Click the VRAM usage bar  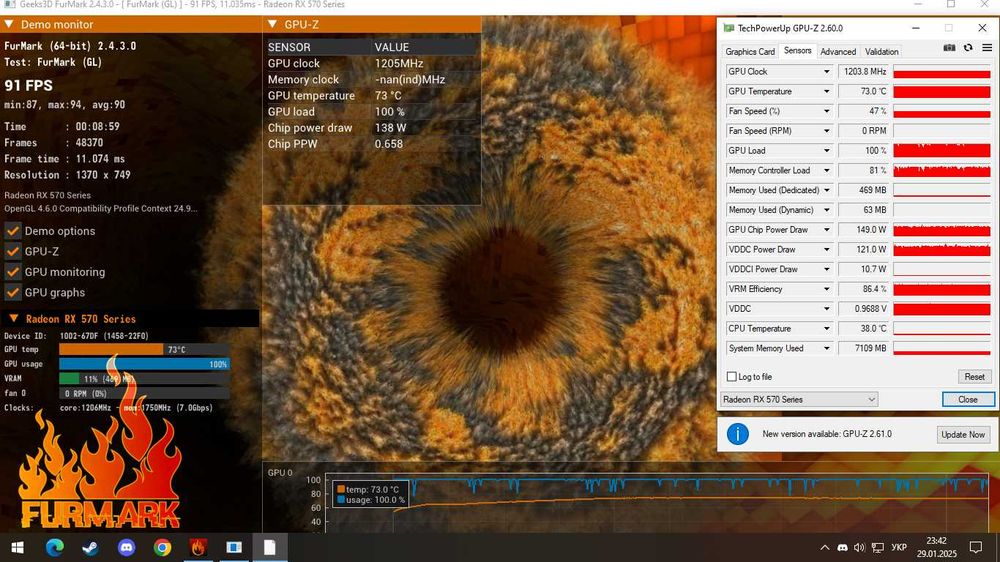(x=144, y=379)
